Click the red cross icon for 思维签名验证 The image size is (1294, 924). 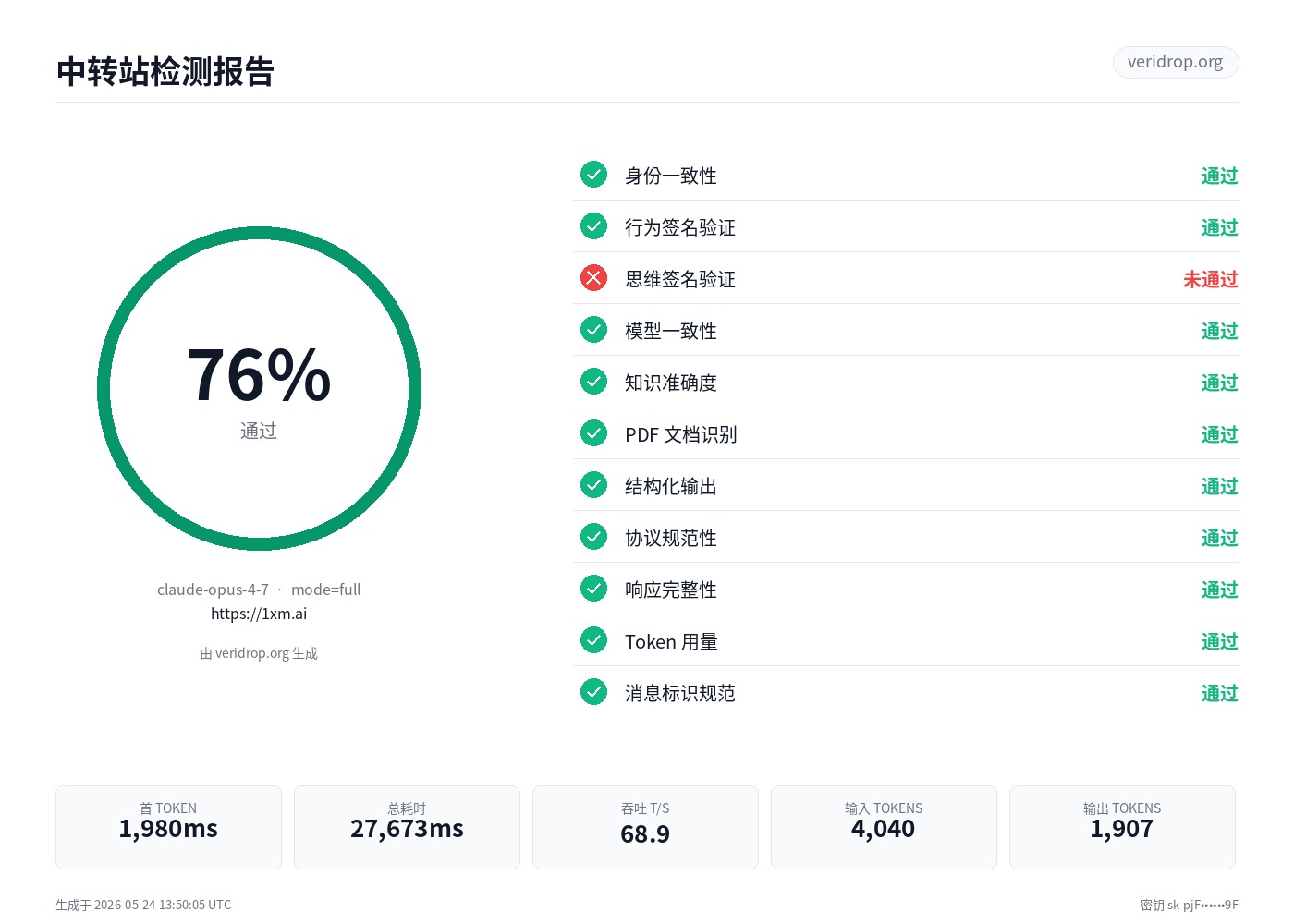[593, 278]
